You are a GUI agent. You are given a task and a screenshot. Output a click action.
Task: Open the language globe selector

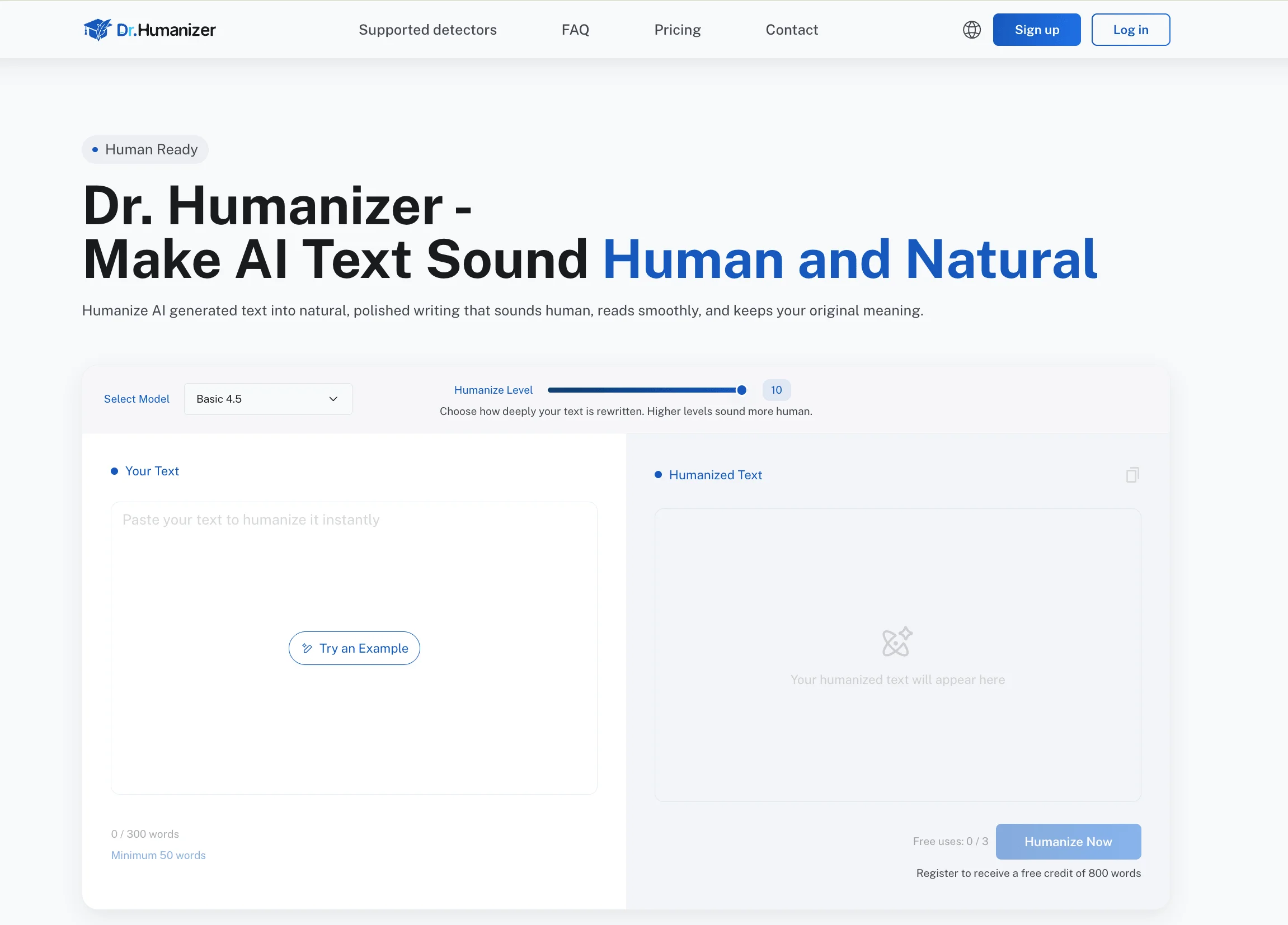tap(972, 30)
